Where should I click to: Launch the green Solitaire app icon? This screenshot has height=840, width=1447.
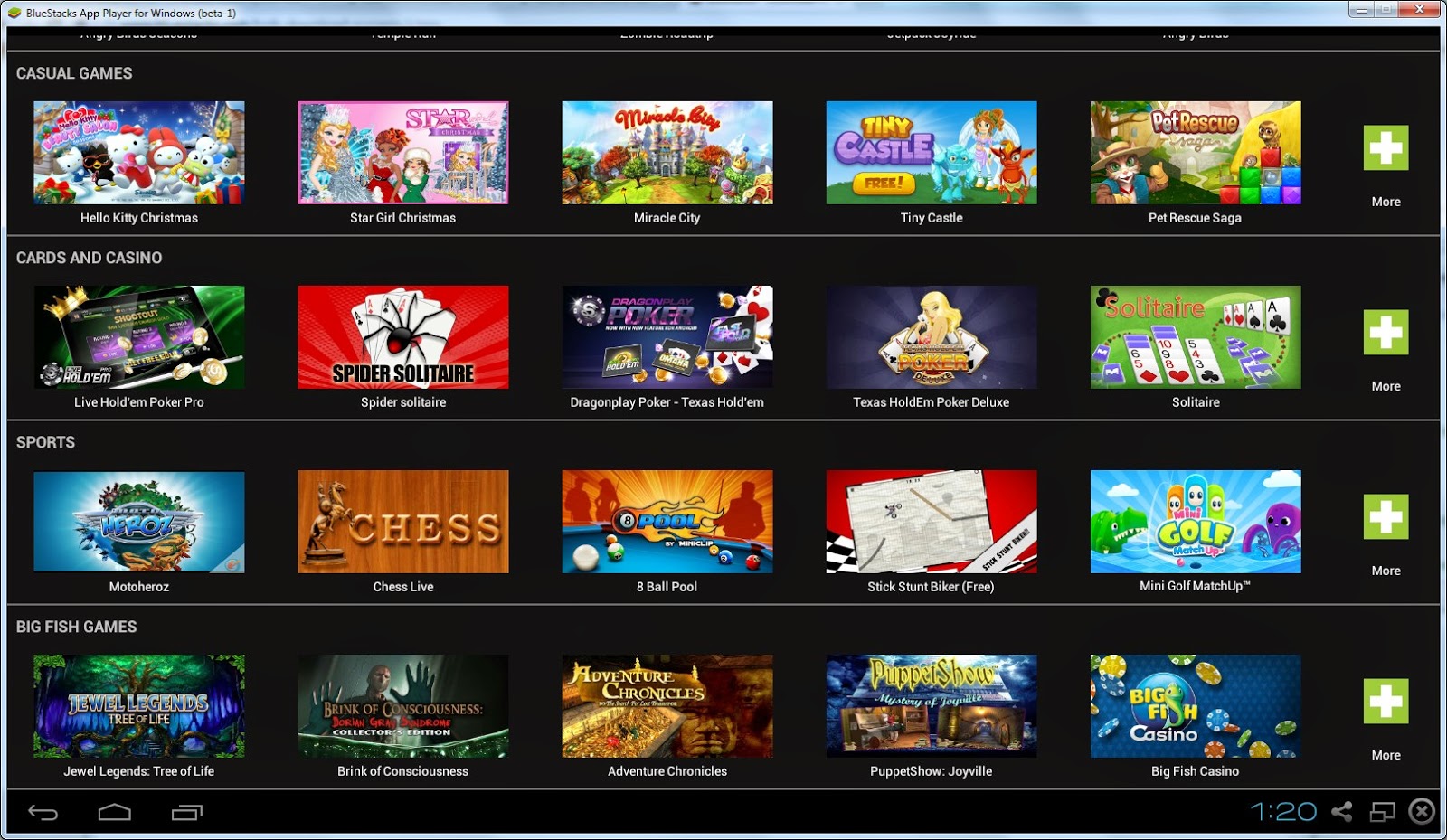pos(1196,337)
